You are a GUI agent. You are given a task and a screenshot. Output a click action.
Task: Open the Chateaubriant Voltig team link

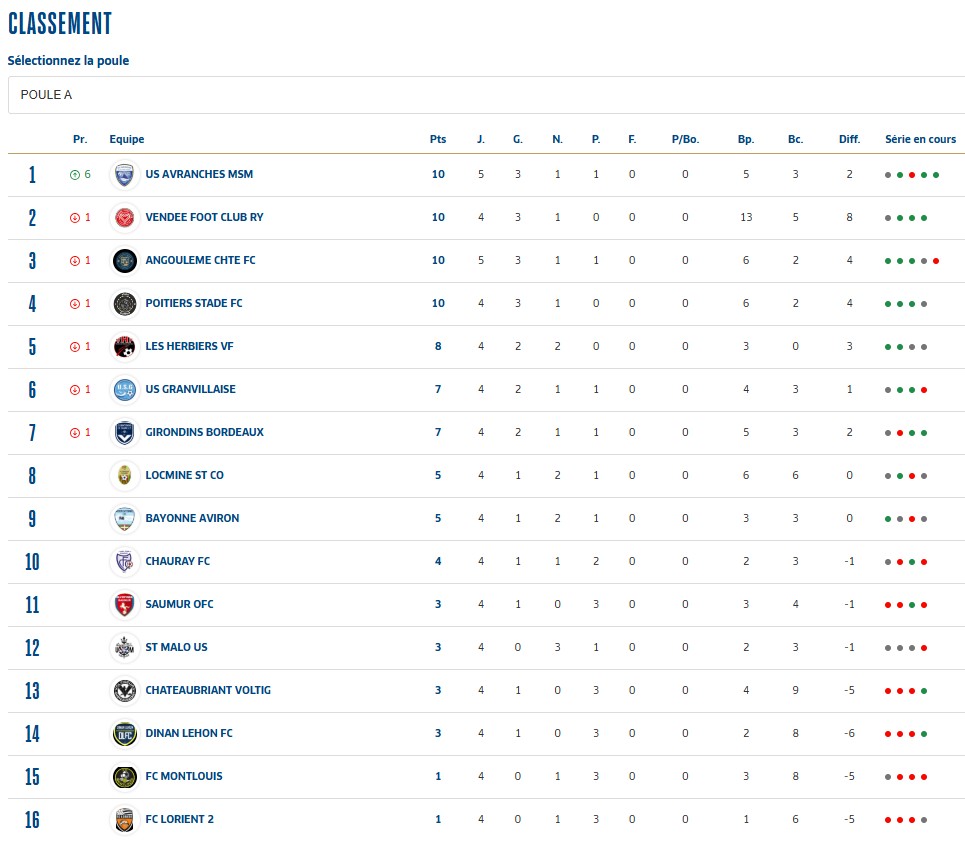(208, 690)
